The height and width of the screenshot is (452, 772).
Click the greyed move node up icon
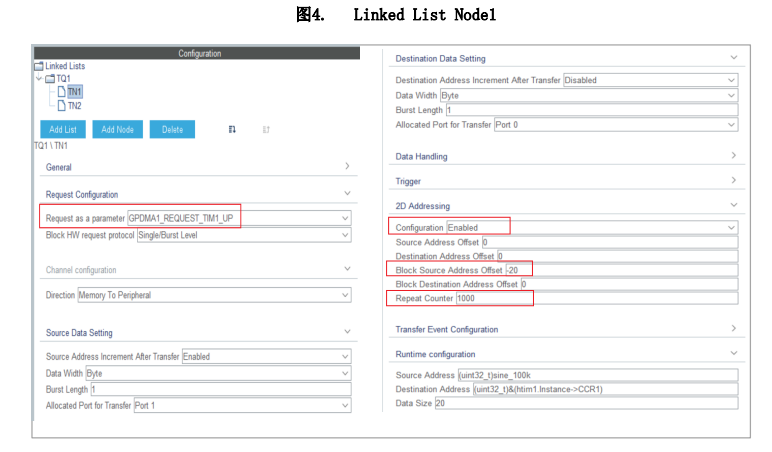pyautogui.click(x=266, y=129)
